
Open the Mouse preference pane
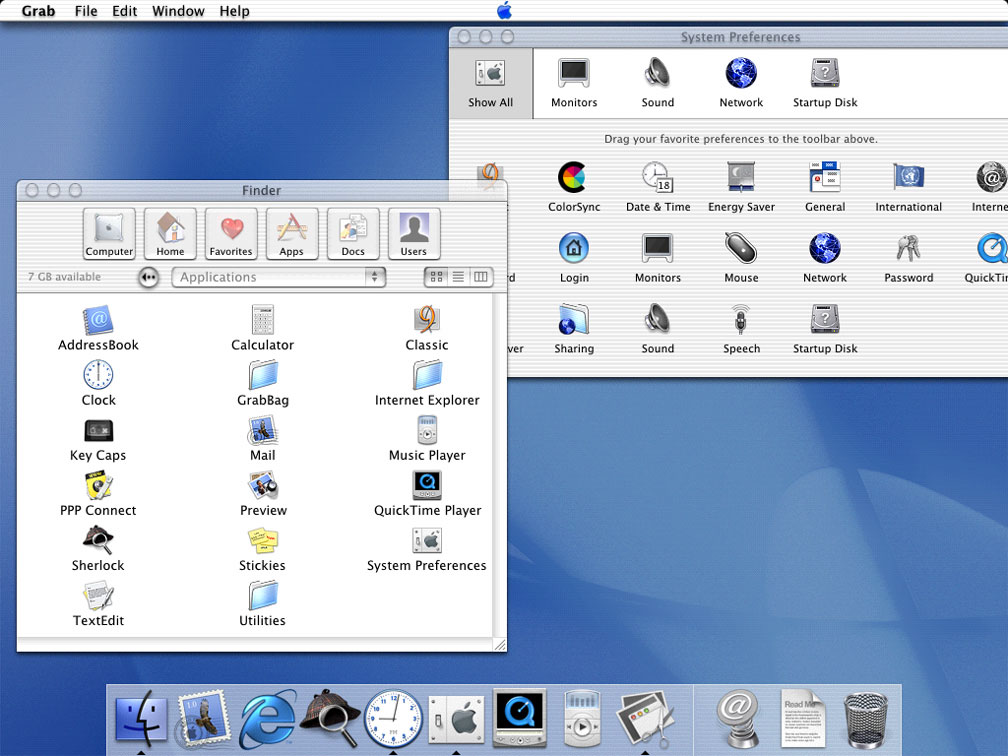point(741,257)
